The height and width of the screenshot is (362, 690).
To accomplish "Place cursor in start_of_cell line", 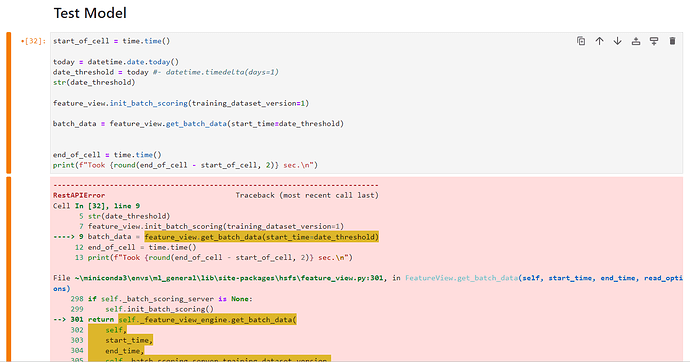I will (x=111, y=41).
